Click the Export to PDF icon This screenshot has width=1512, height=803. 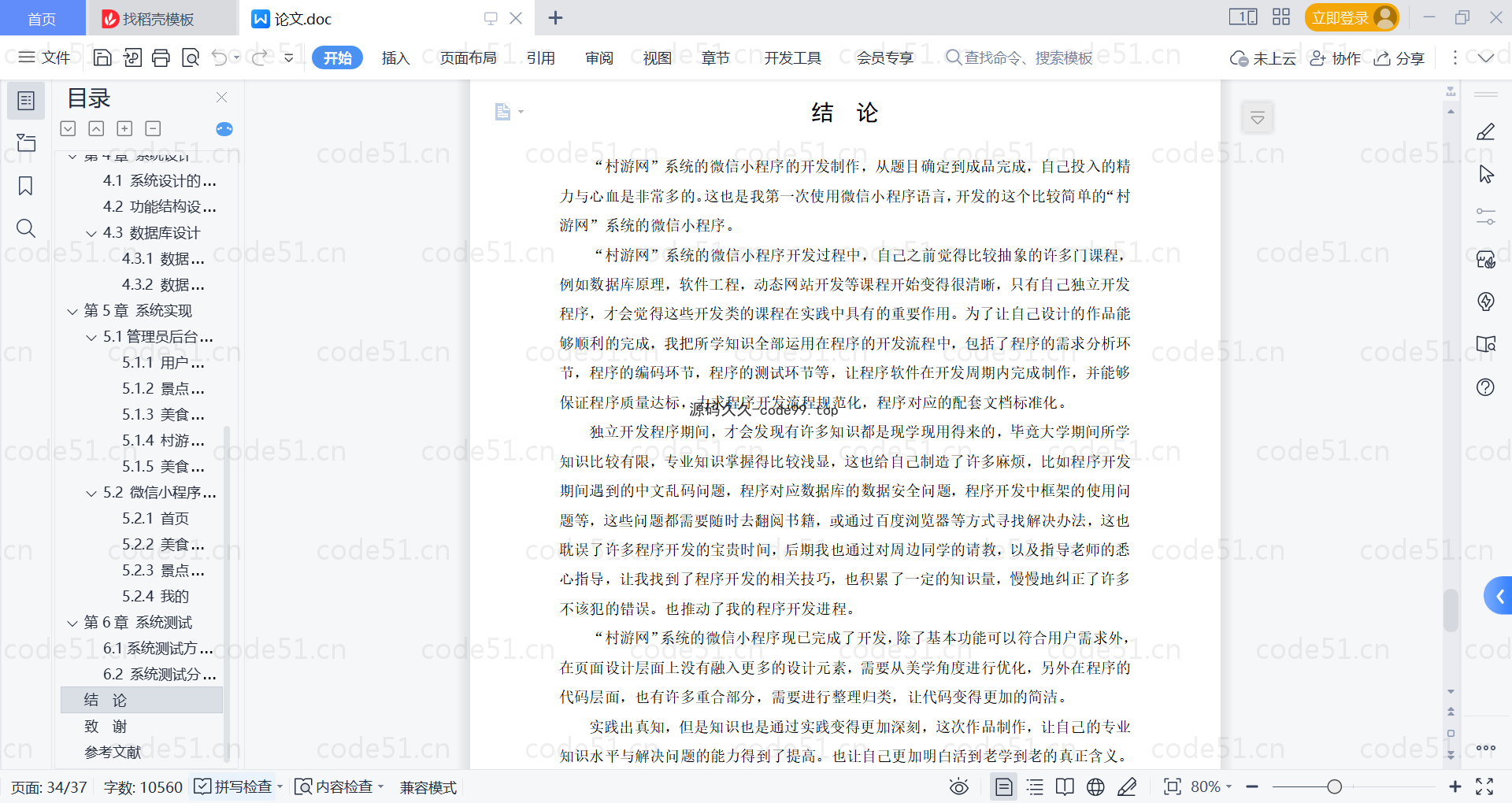coord(132,57)
